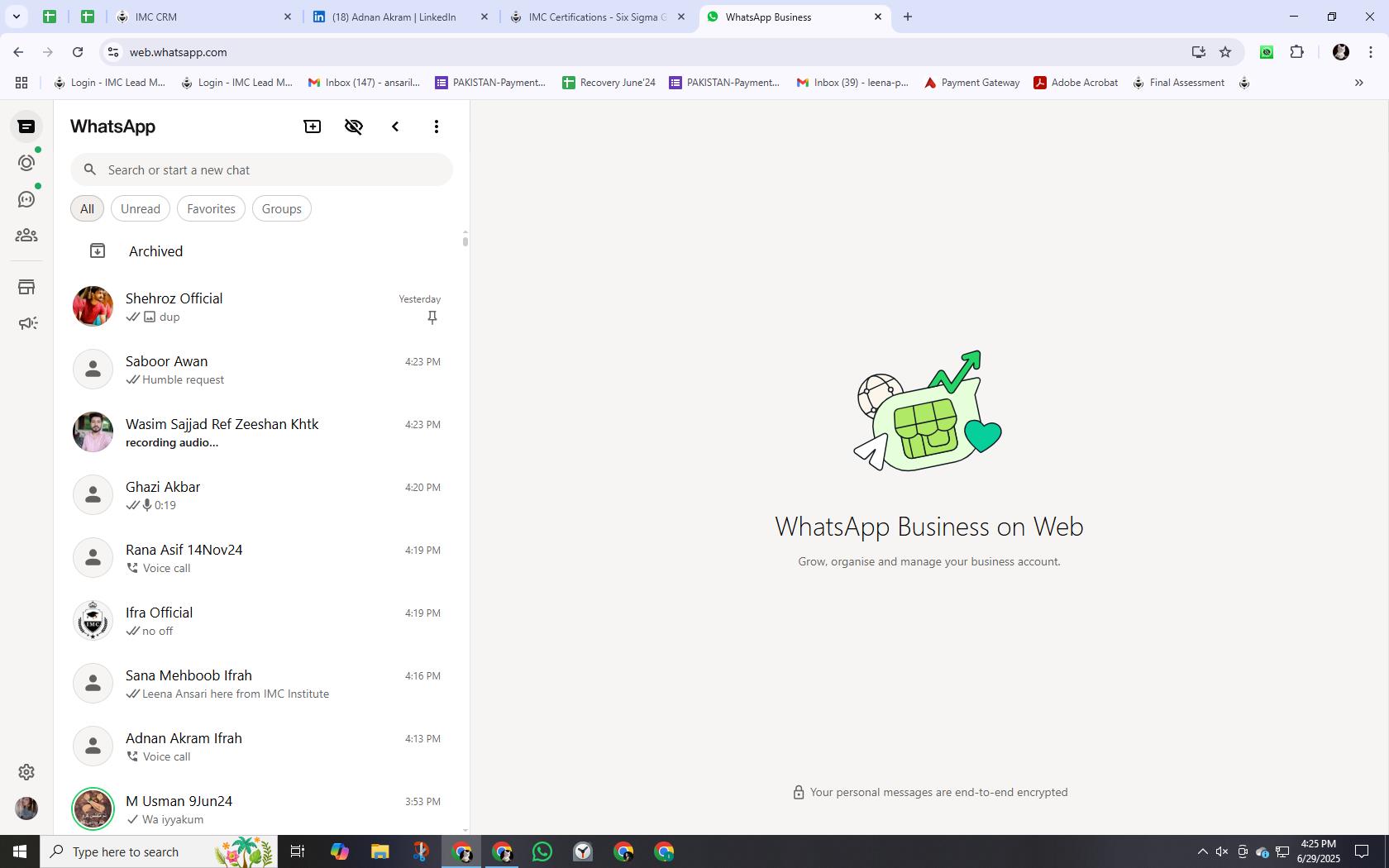Select the Favorites filter chip
Screen dimensions: 1389x868
(x=211, y=208)
